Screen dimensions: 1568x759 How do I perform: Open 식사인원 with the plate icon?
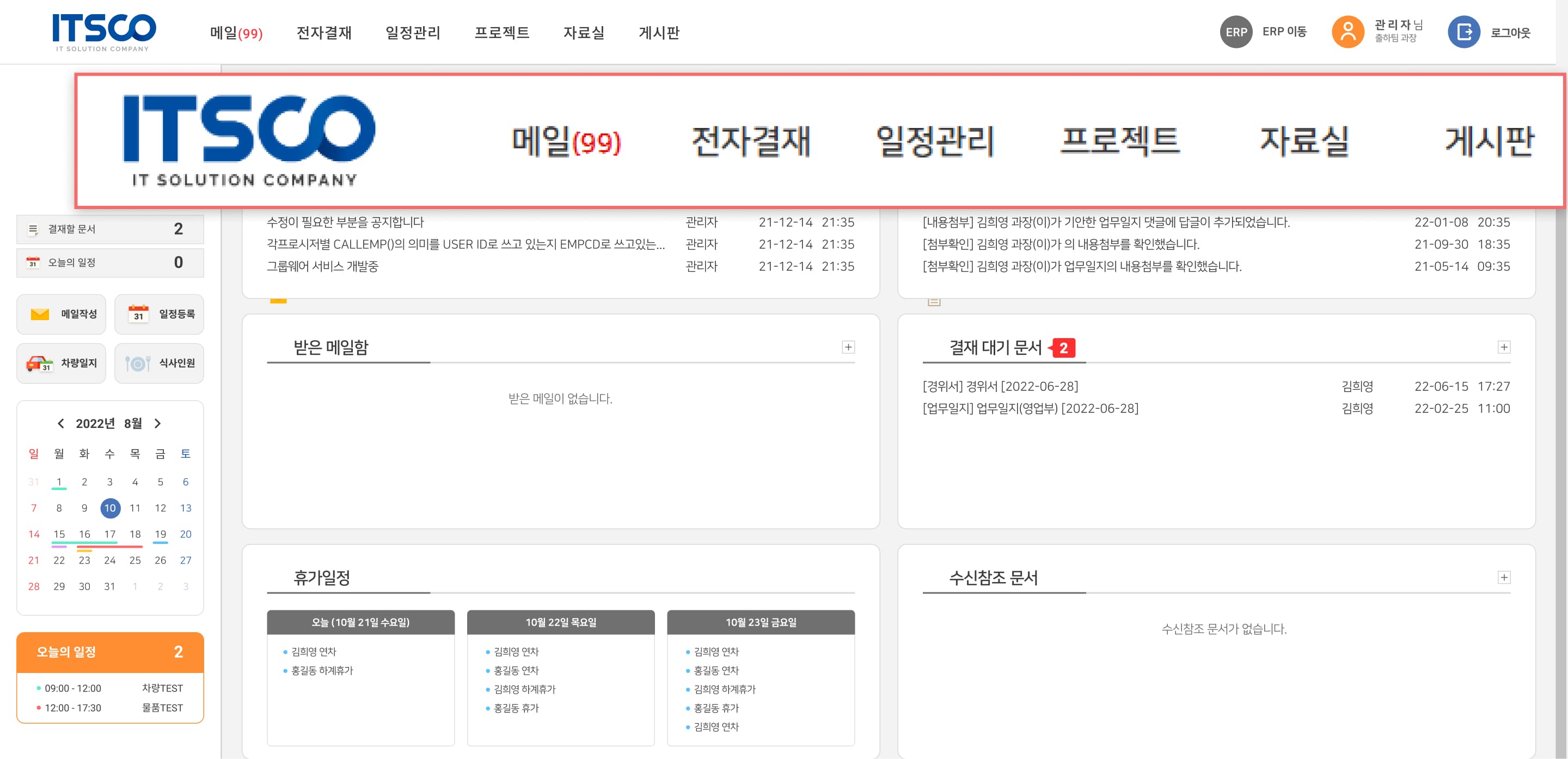coord(160,363)
